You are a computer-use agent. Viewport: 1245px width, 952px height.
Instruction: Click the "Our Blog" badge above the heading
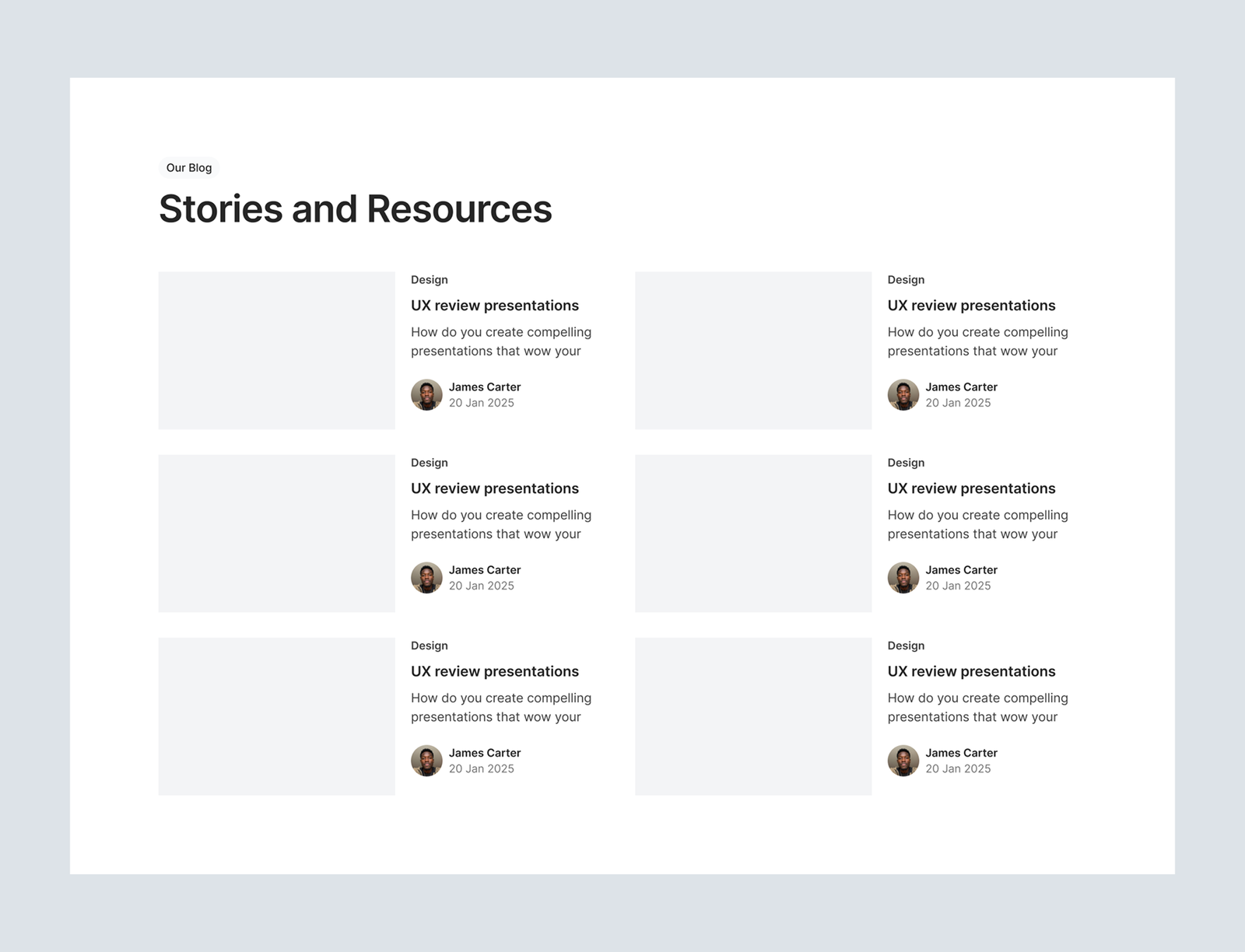tap(189, 168)
